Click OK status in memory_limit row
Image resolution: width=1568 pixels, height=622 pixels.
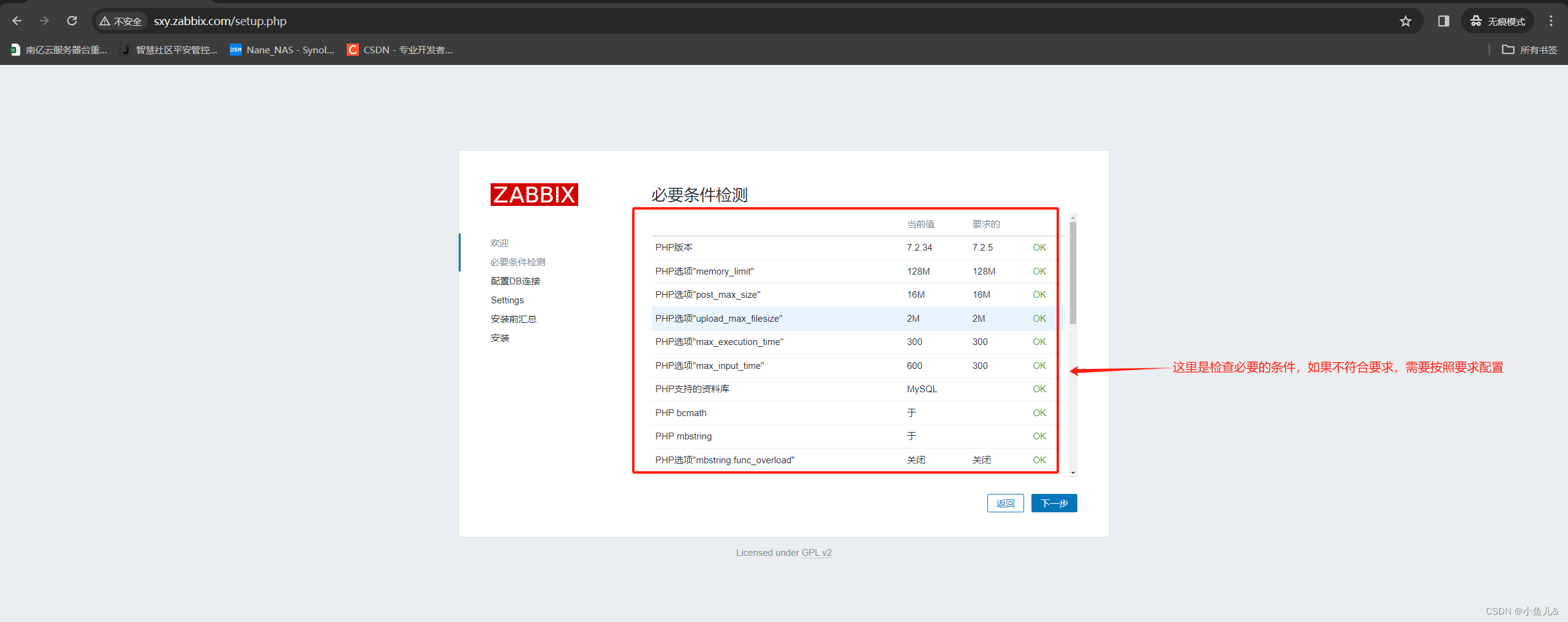[x=1039, y=271]
